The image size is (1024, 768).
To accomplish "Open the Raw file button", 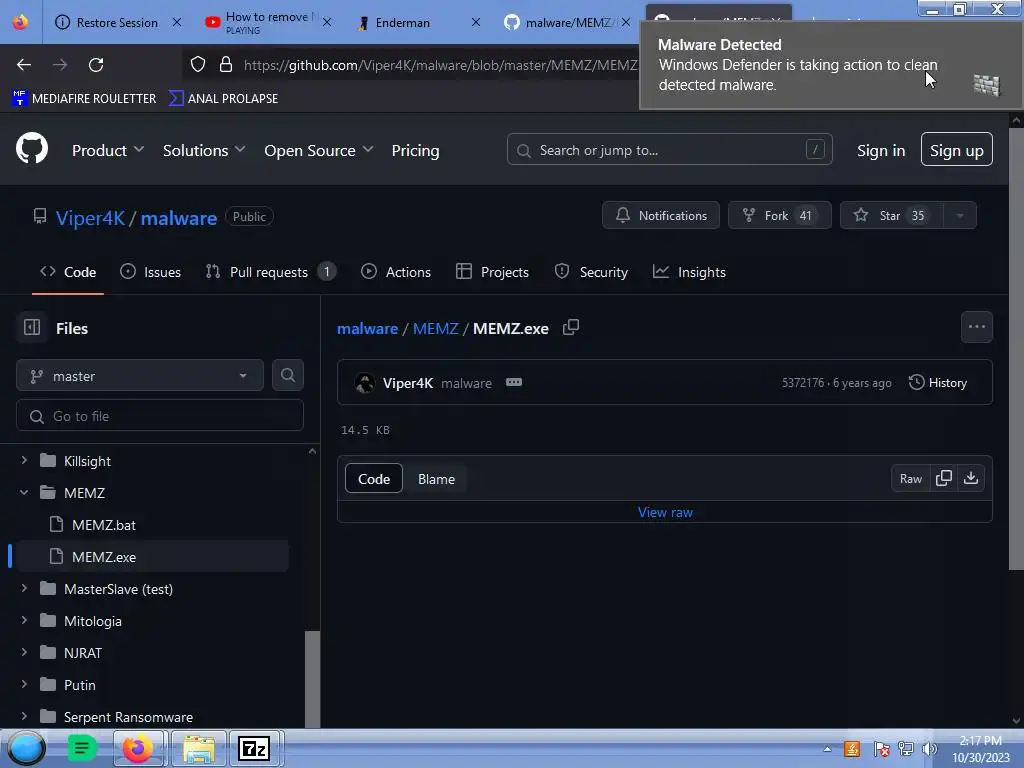I will point(911,479).
